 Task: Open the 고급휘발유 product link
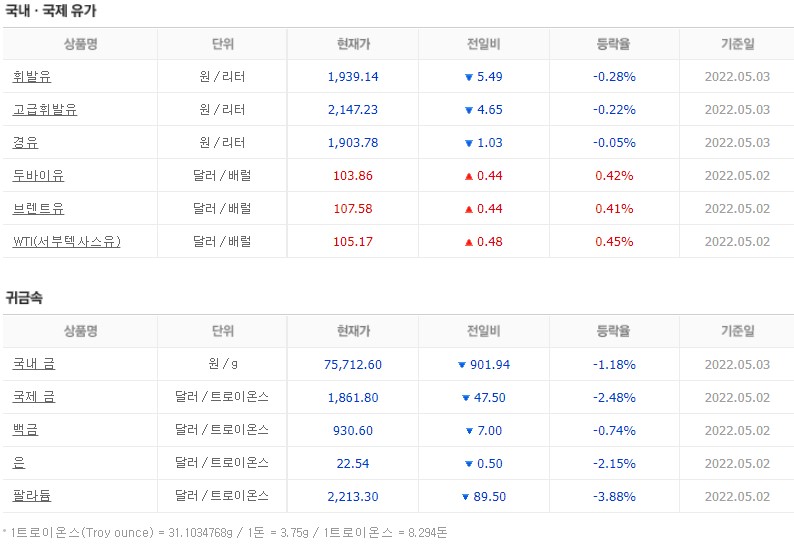tap(45, 109)
